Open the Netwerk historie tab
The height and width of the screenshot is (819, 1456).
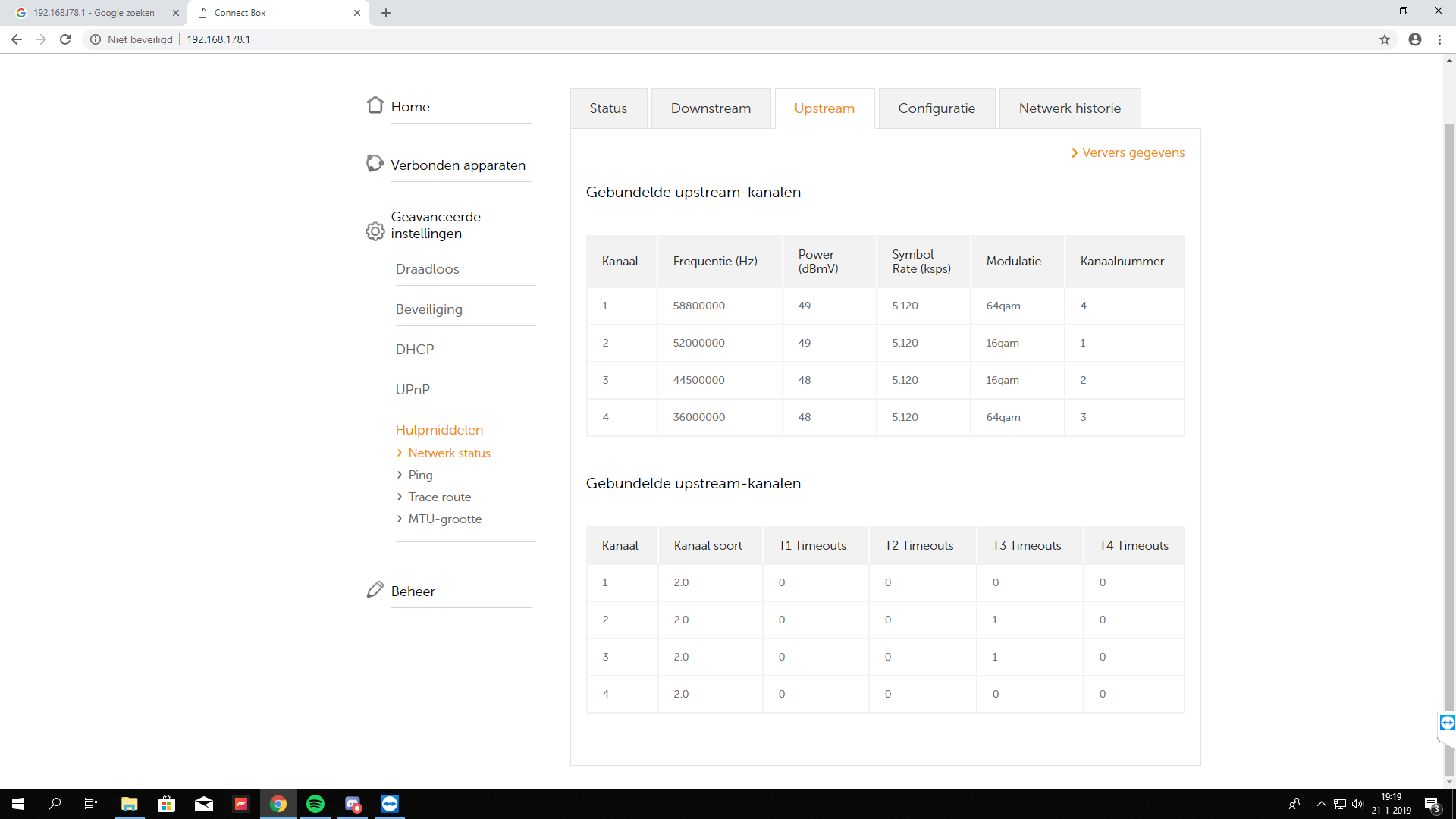coord(1069,108)
